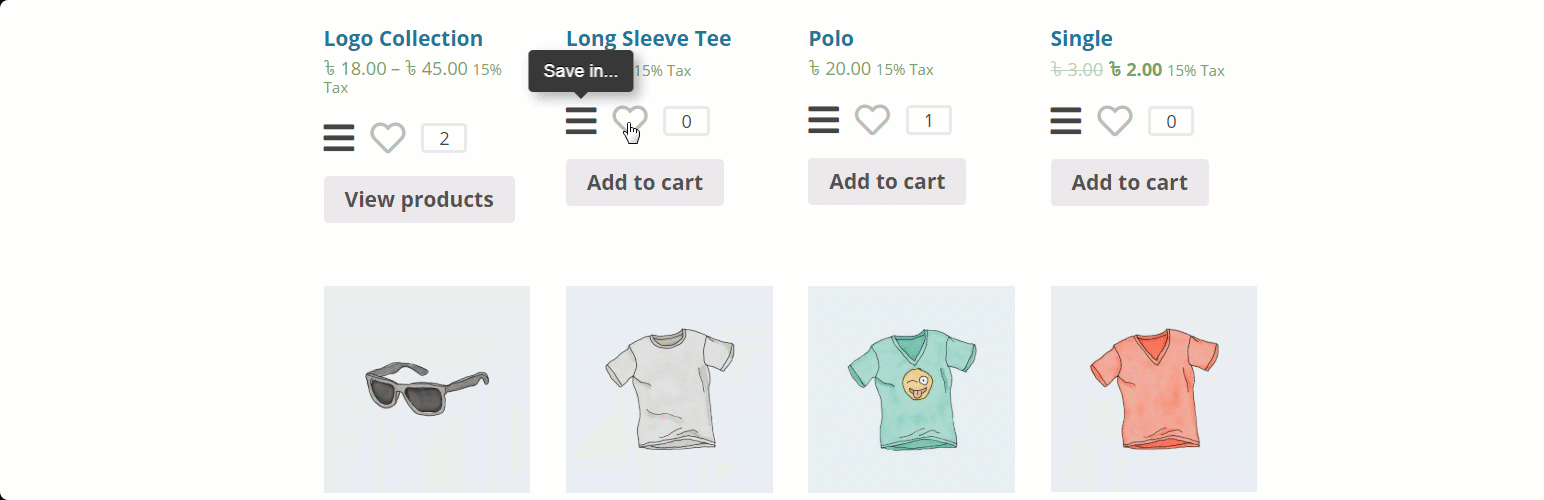Open the Long Sleeve Tee title link
Viewport: 1544px width, 500px height.
point(648,39)
